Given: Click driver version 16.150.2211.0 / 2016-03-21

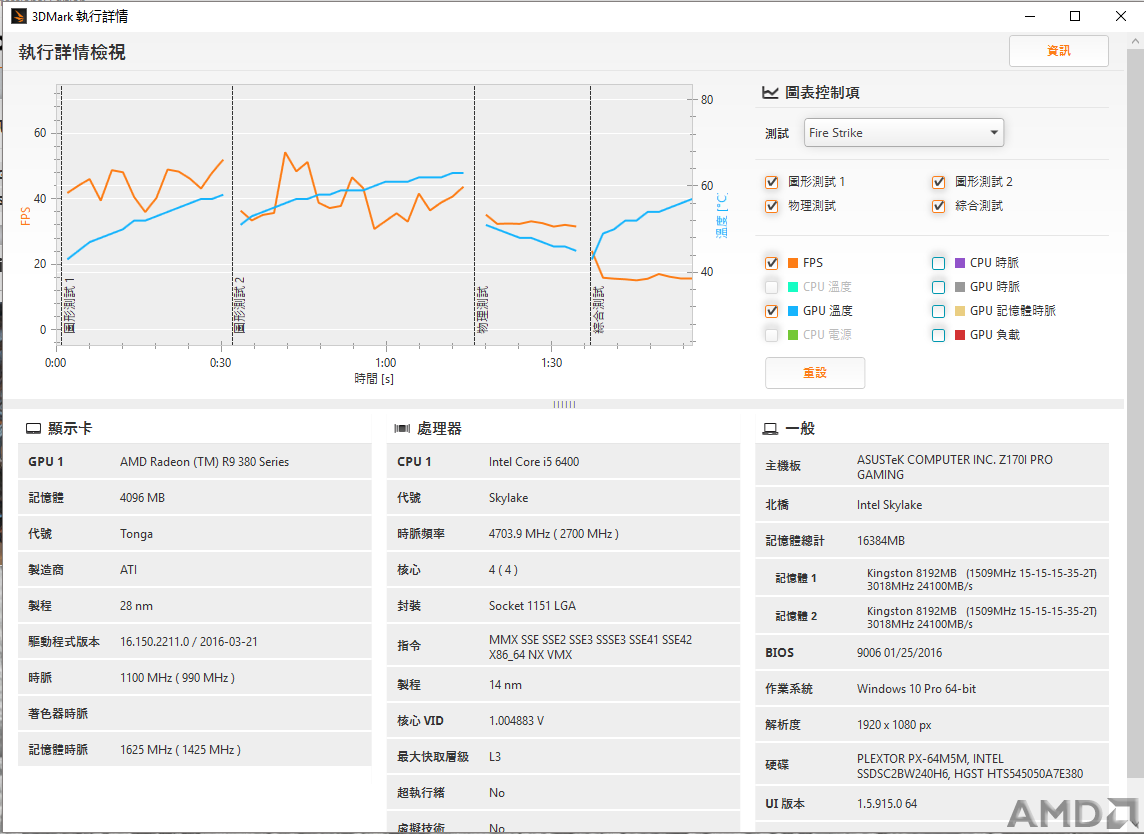Looking at the screenshot, I should tap(189, 641).
